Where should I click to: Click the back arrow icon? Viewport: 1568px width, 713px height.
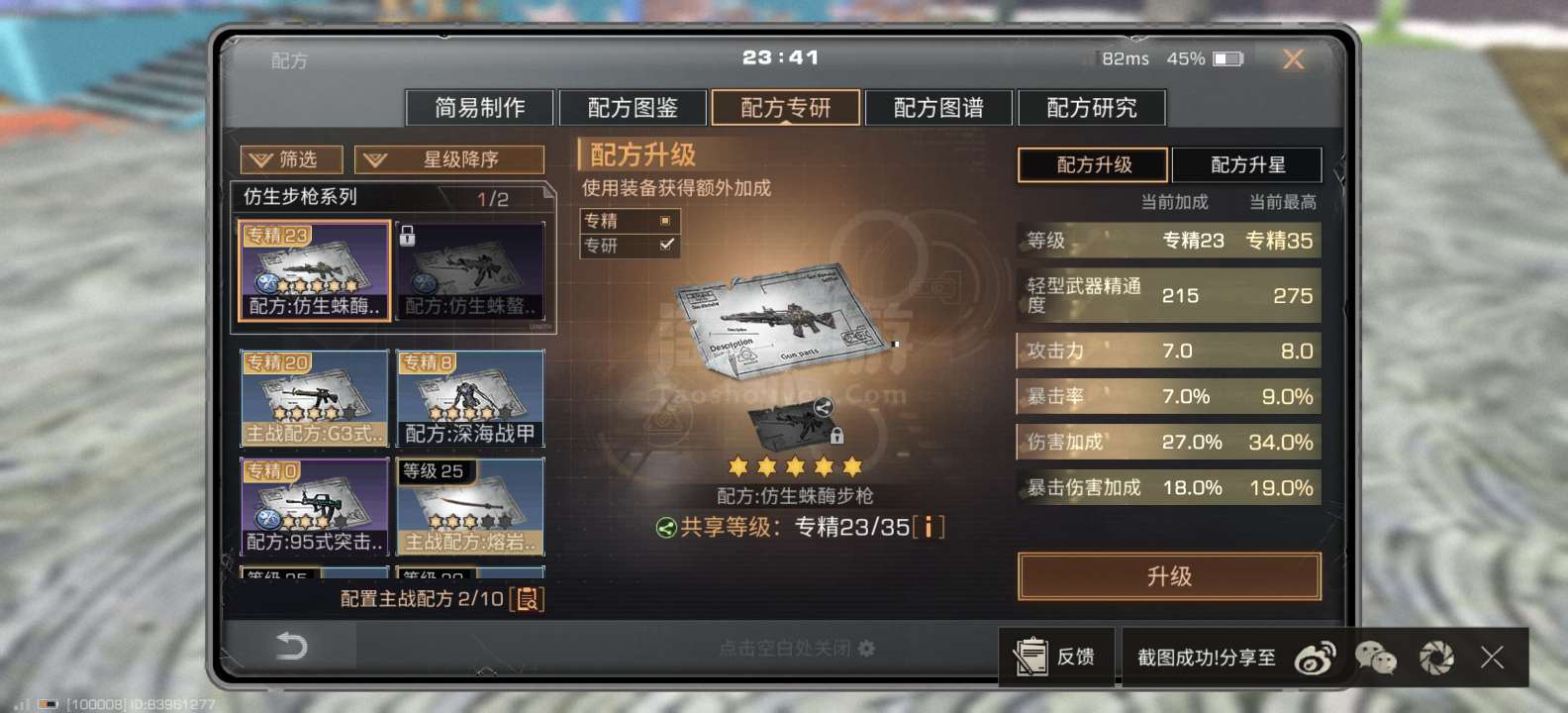290,647
